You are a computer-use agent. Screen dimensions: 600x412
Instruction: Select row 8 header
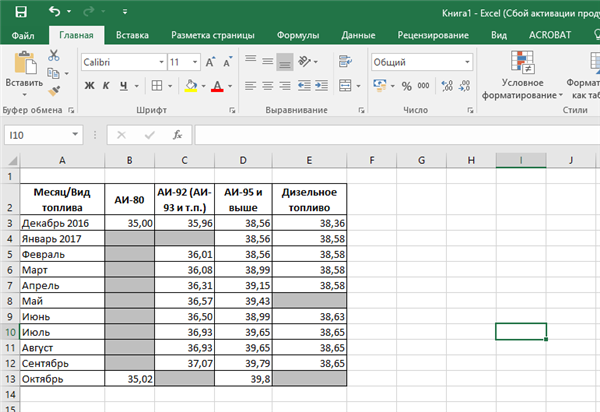coord(10,301)
